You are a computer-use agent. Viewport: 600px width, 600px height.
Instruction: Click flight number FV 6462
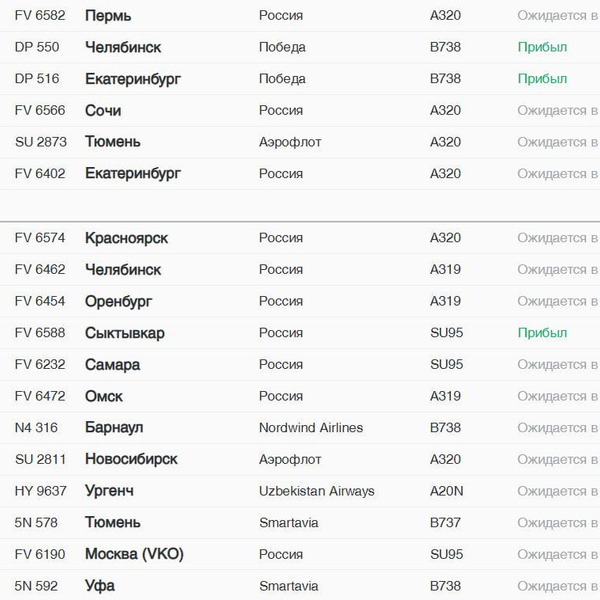[40, 270]
